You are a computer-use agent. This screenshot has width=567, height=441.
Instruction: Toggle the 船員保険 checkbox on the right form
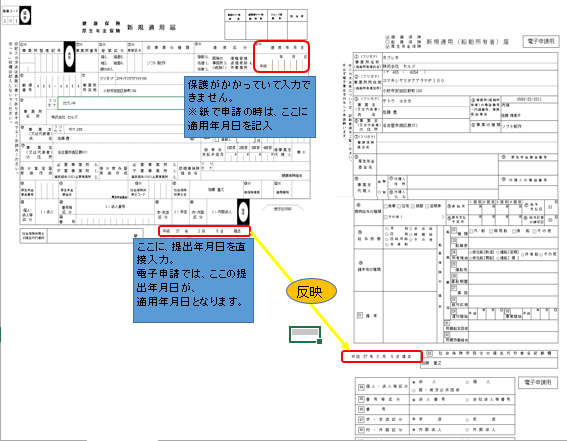click(x=388, y=42)
